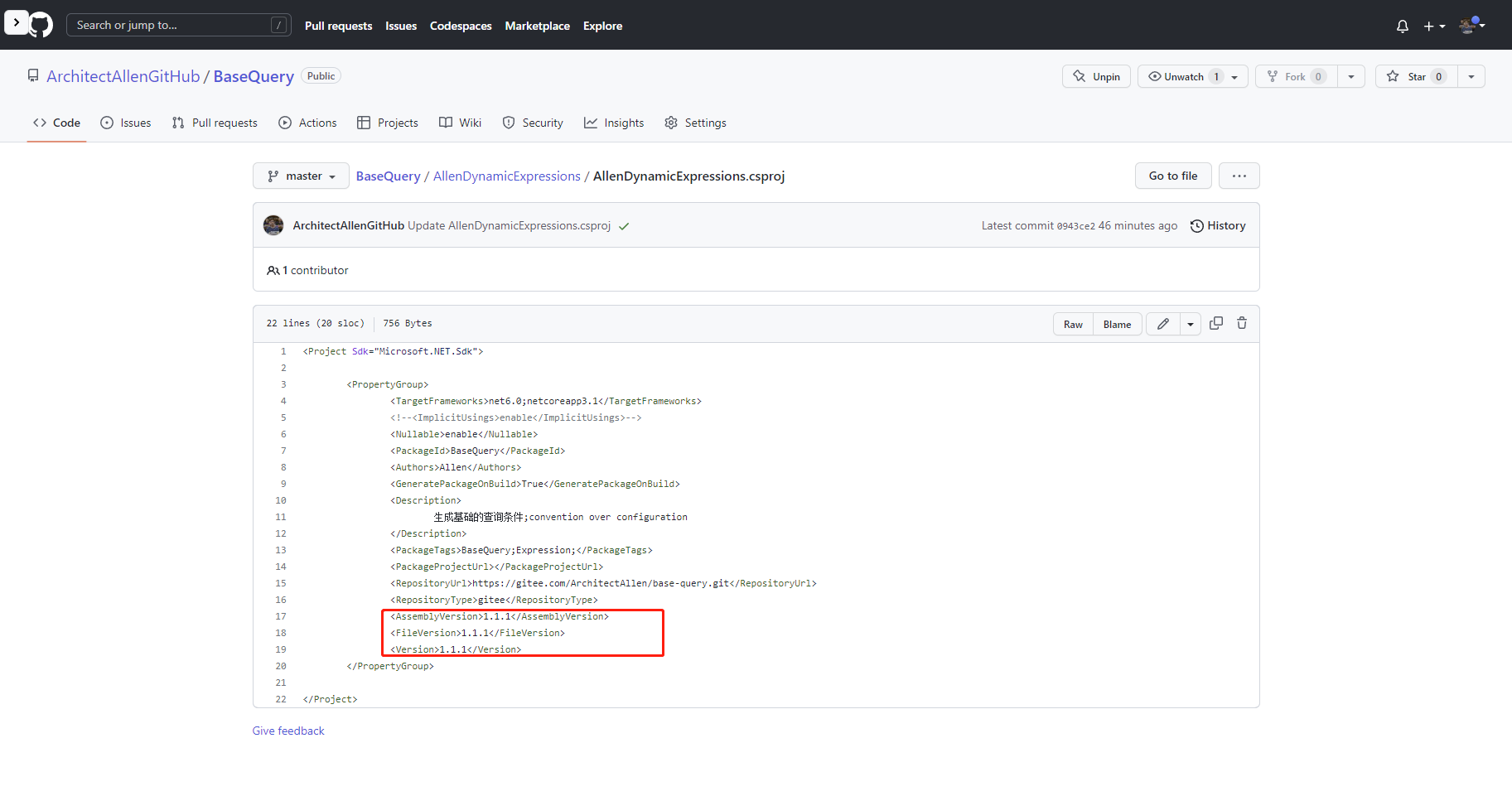The height and width of the screenshot is (796, 1512).
Task: Click the Version 1.1.1 line text
Action: coord(456,649)
